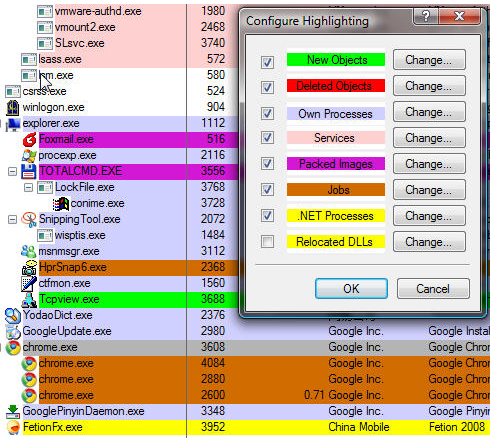The width and height of the screenshot is (493, 438).
Task: Click the TOTALCMD.EXE floppy disk icon
Action: tap(29, 171)
